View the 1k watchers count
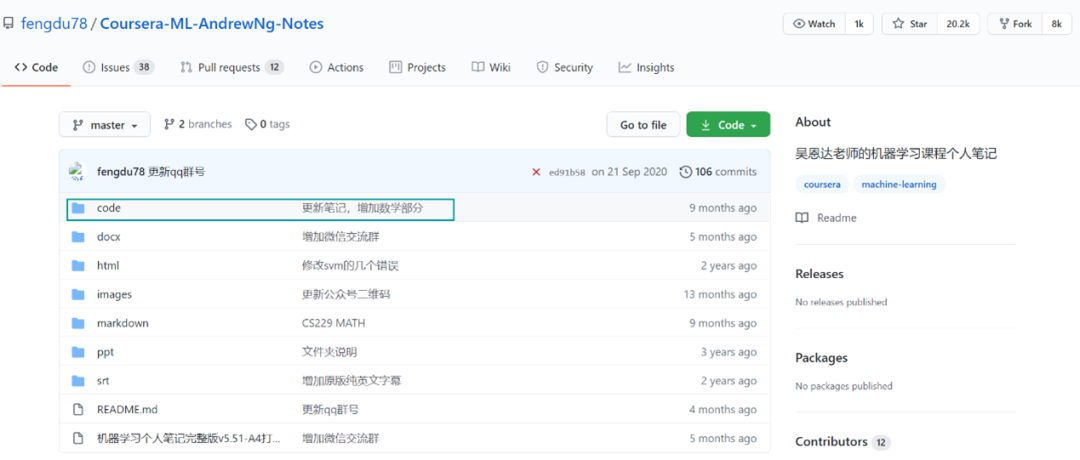The width and height of the screenshot is (1080, 460). [859, 23]
